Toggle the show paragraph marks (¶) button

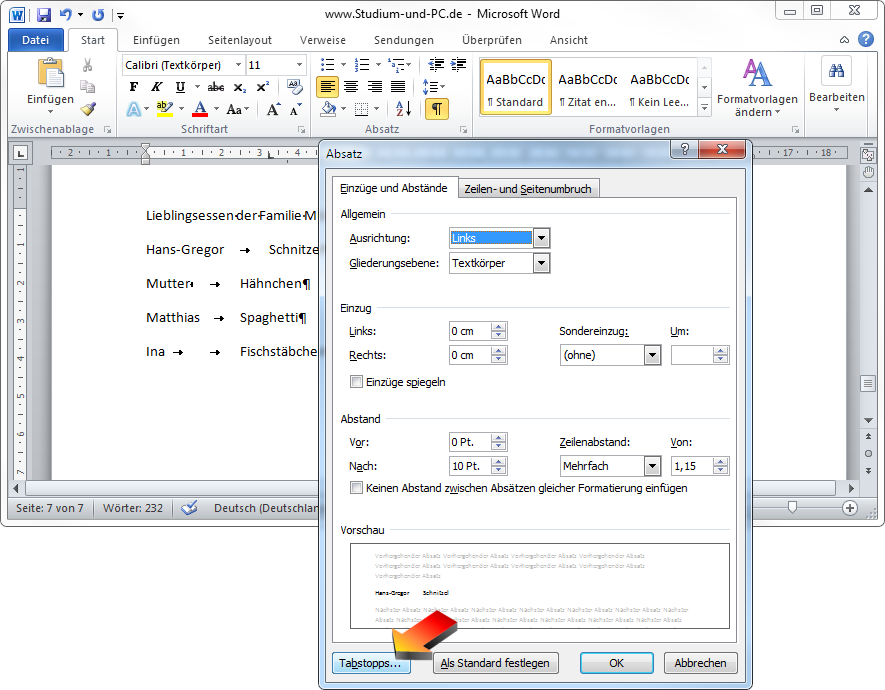point(436,109)
